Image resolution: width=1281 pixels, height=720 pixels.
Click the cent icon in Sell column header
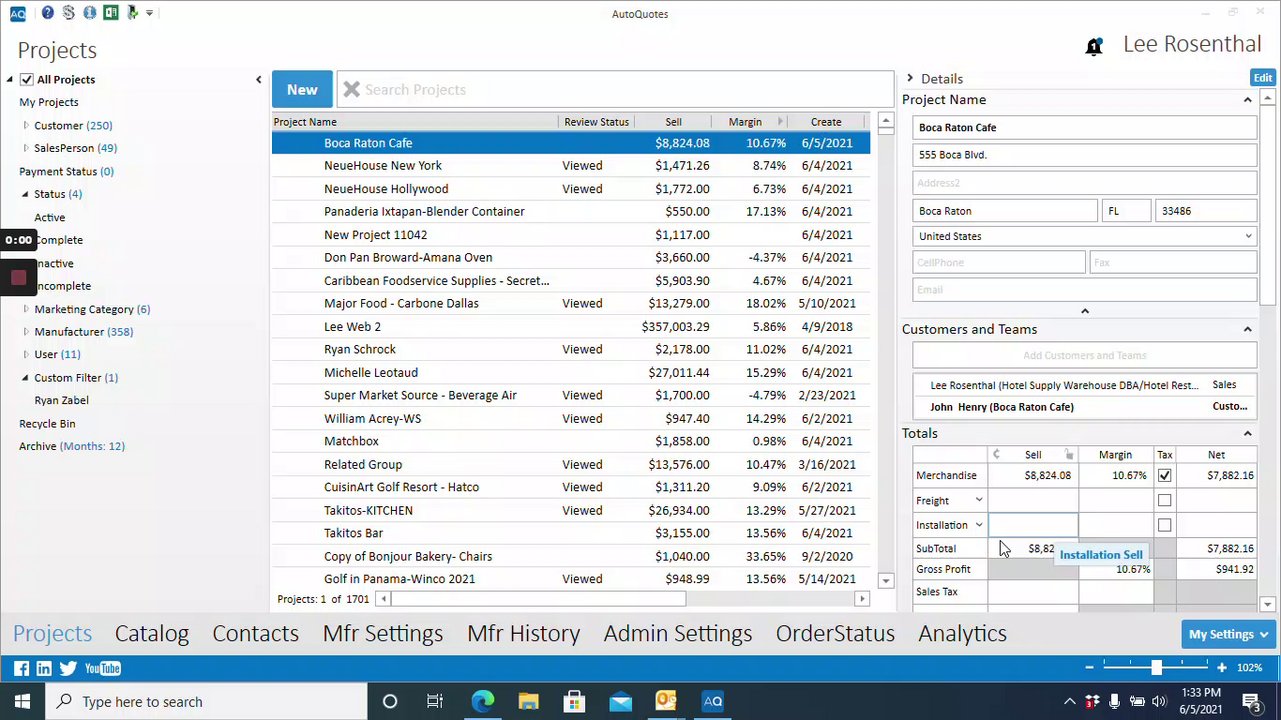pos(996,455)
